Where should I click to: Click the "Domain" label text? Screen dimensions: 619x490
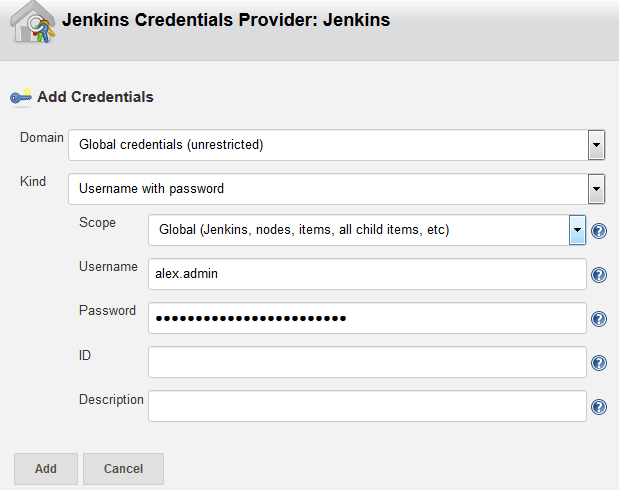42,137
